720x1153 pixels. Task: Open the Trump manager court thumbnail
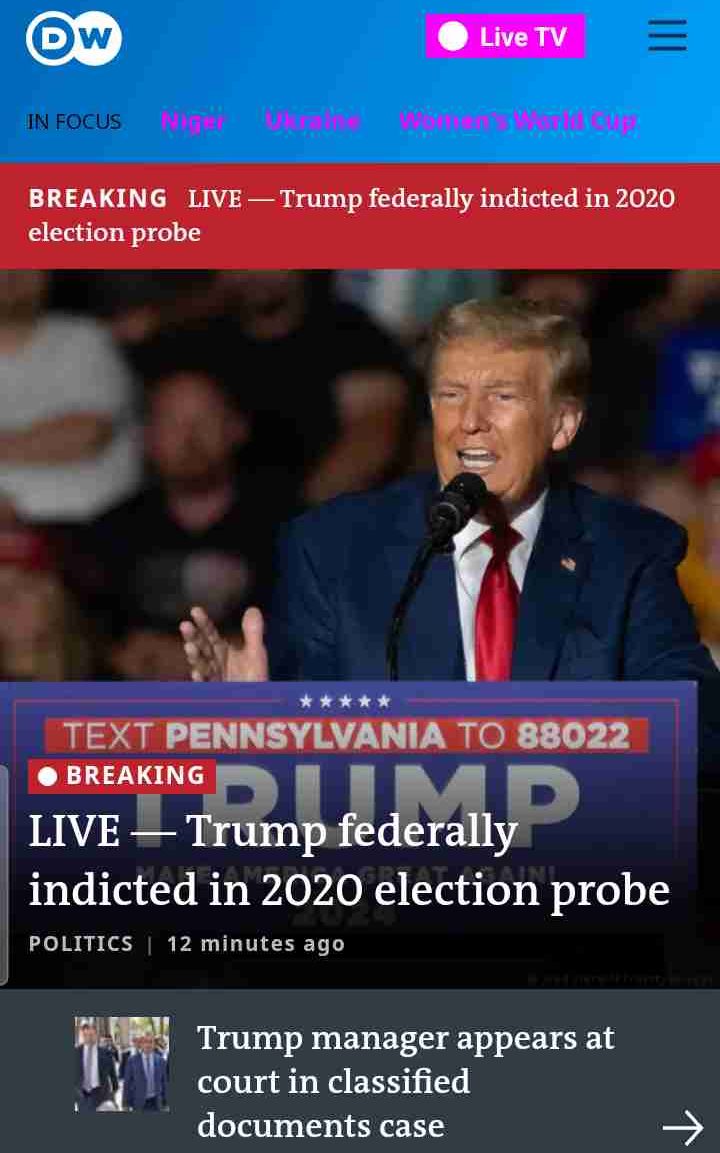pos(122,1064)
